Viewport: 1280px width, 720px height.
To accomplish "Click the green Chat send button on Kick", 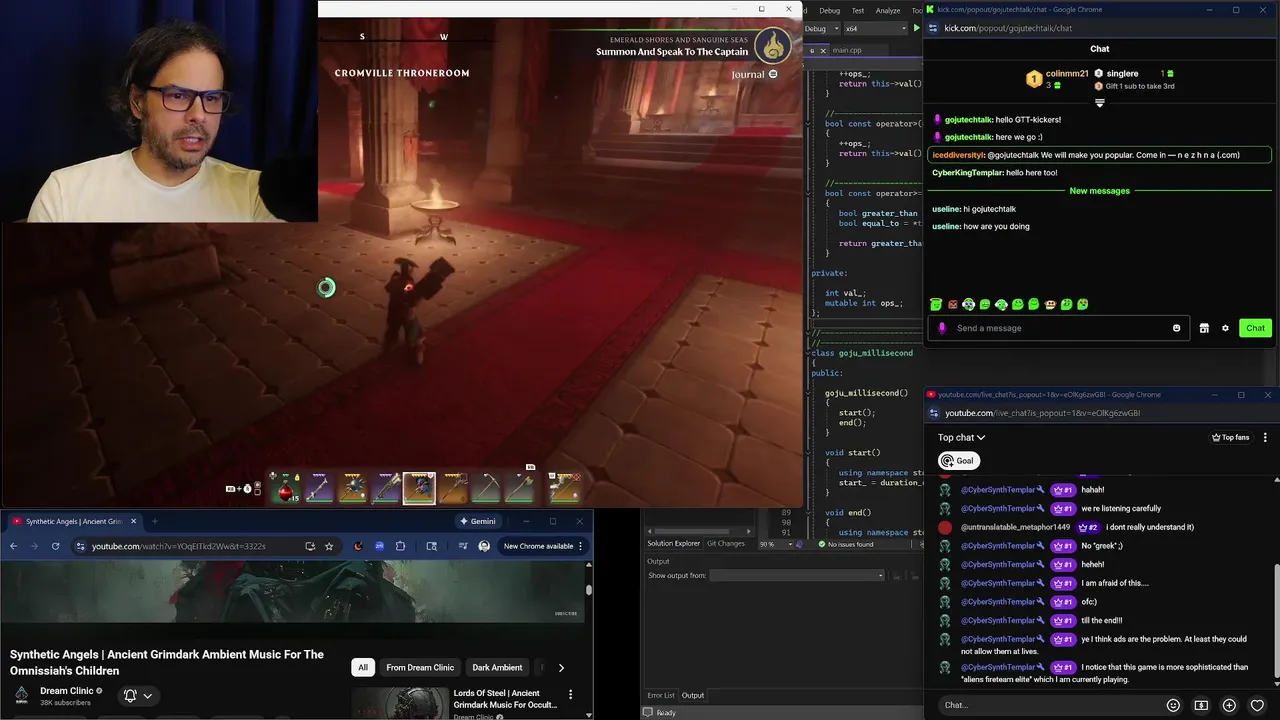I will coord(1255,328).
